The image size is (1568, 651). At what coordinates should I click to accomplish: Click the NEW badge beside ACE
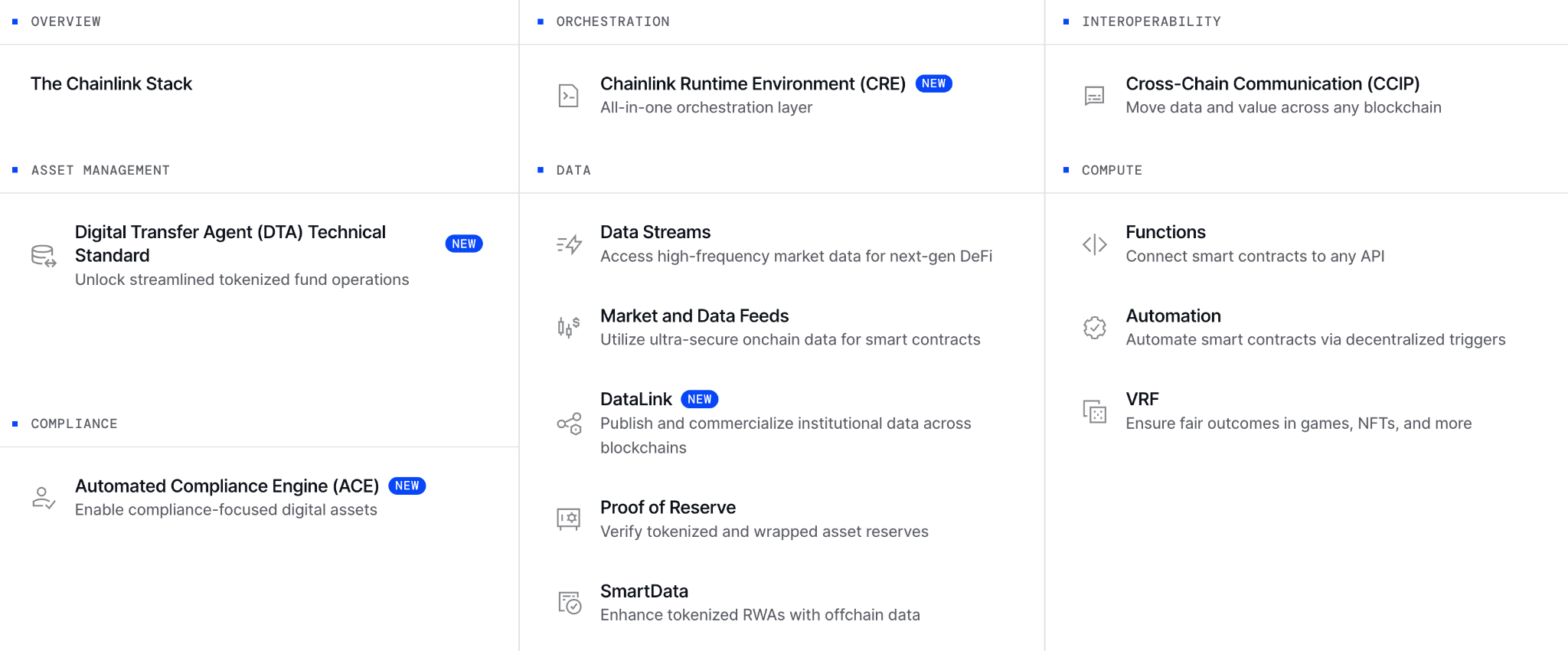pyautogui.click(x=407, y=486)
